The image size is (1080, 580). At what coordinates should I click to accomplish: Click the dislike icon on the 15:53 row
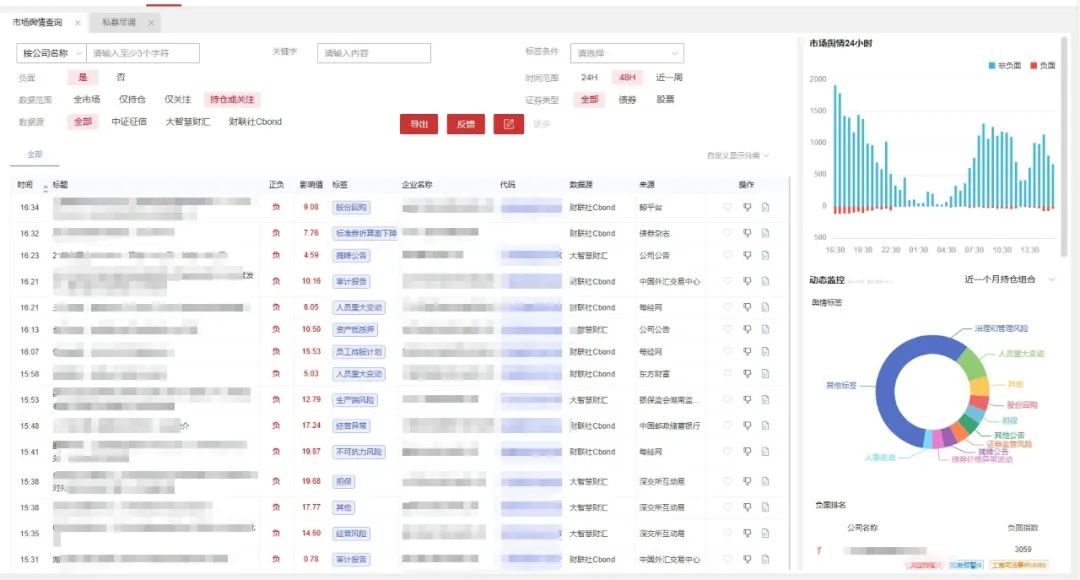pyautogui.click(x=748, y=399)
